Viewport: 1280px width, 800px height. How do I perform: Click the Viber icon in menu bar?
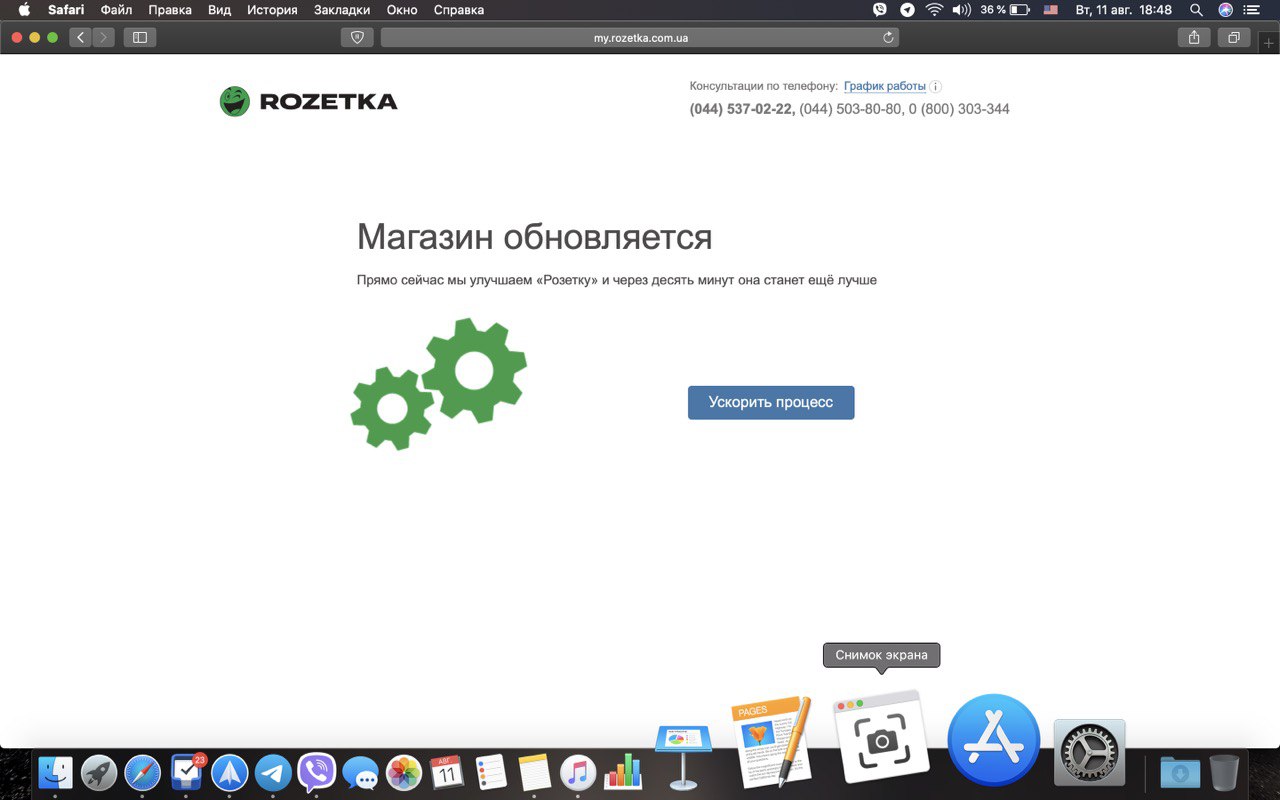tap(880, 10)
